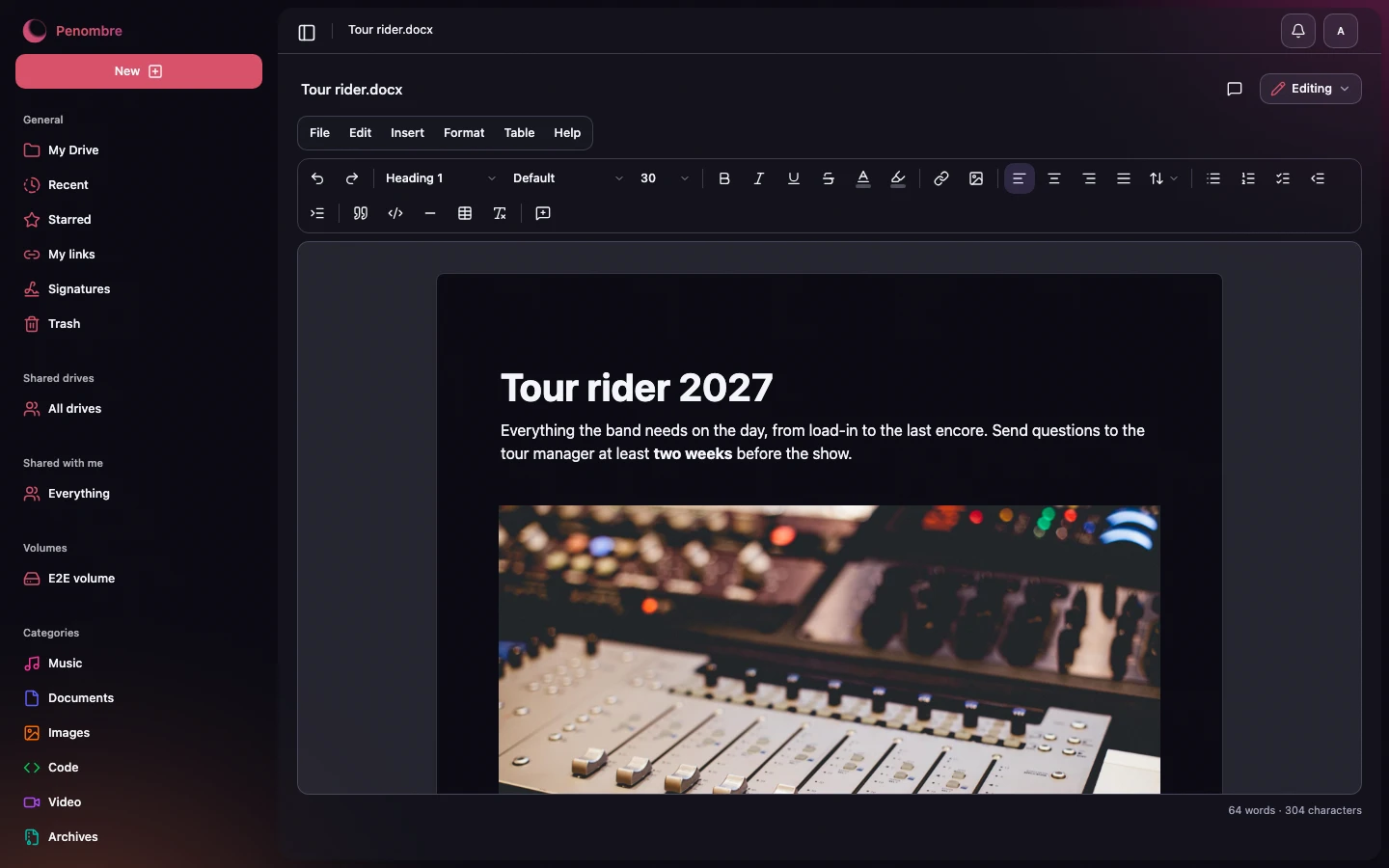The image size is (1389, 868).
Task: Create a bulleted list
Action: (1213, 178)
